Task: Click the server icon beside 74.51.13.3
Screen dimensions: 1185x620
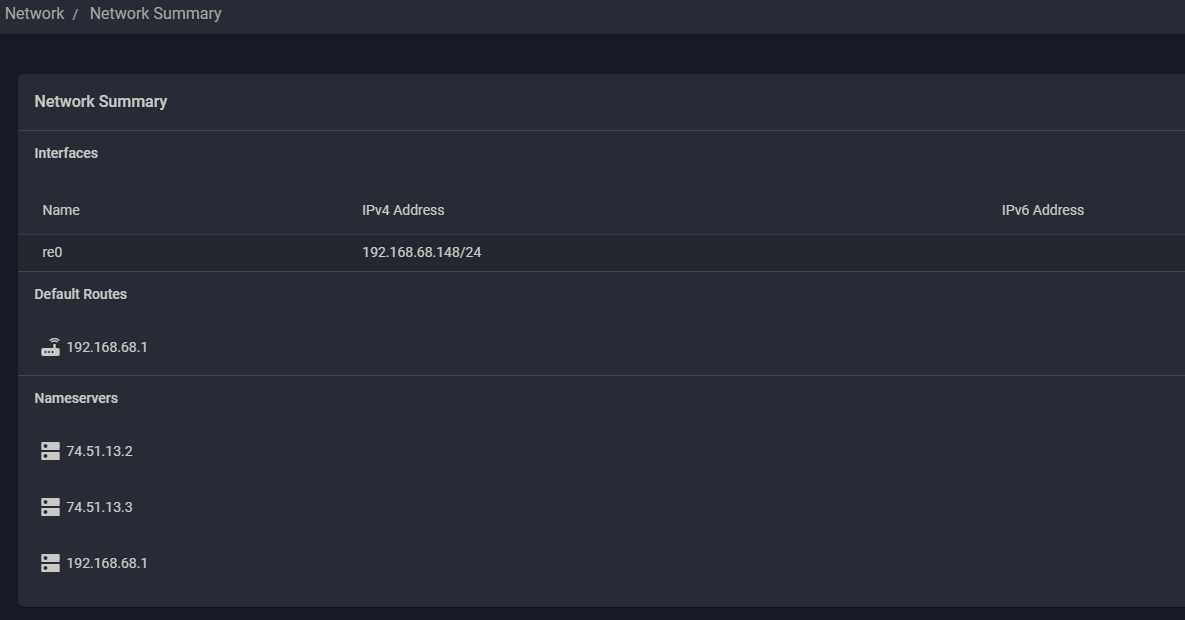Action: [50, 507]
